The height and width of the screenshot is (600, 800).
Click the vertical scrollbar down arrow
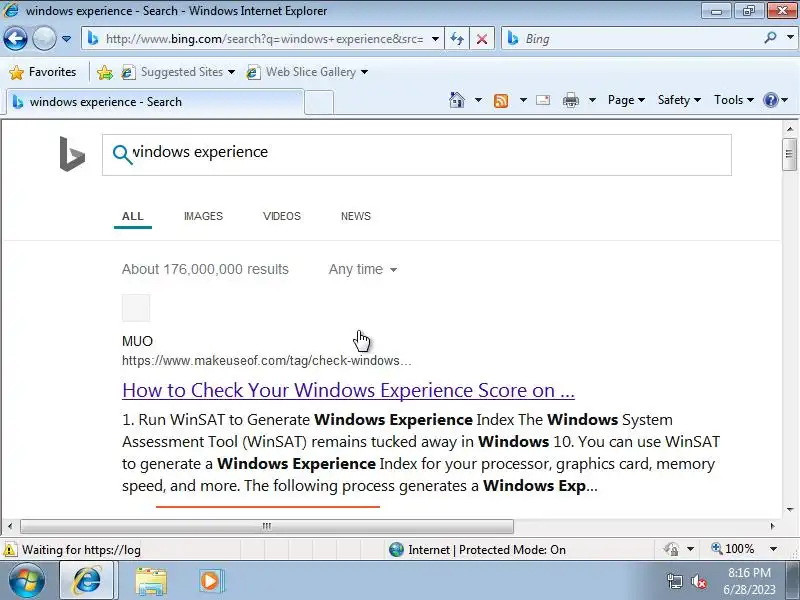[790, 509]
